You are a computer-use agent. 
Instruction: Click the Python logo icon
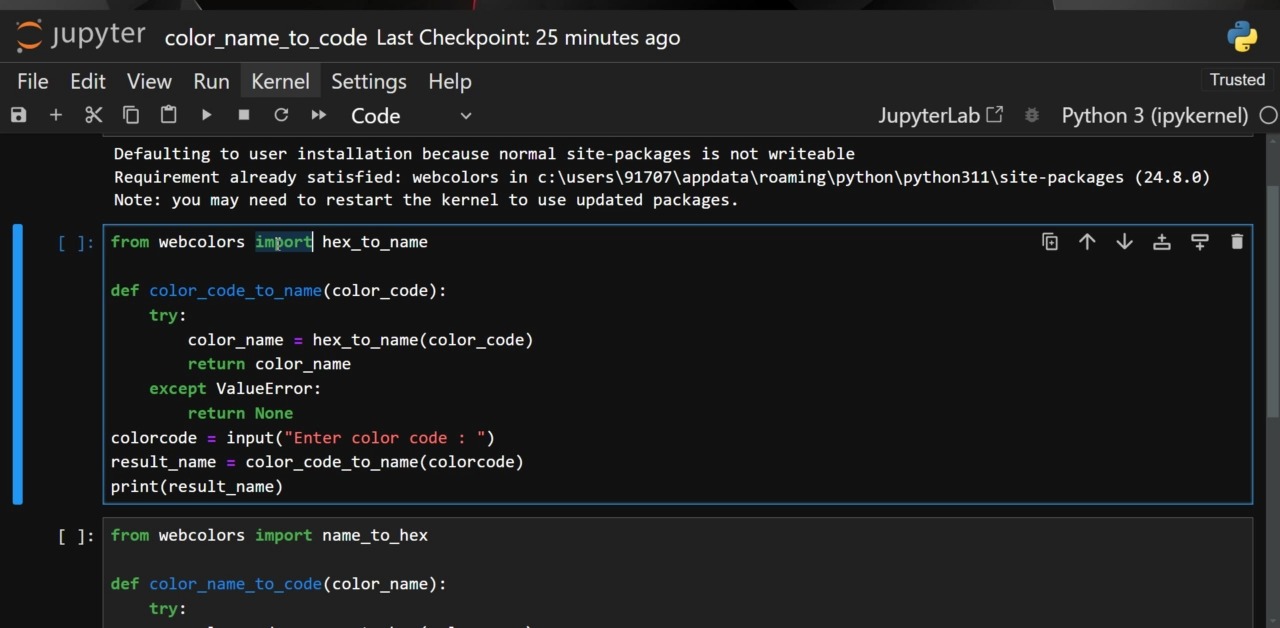tap(1242, 37)
